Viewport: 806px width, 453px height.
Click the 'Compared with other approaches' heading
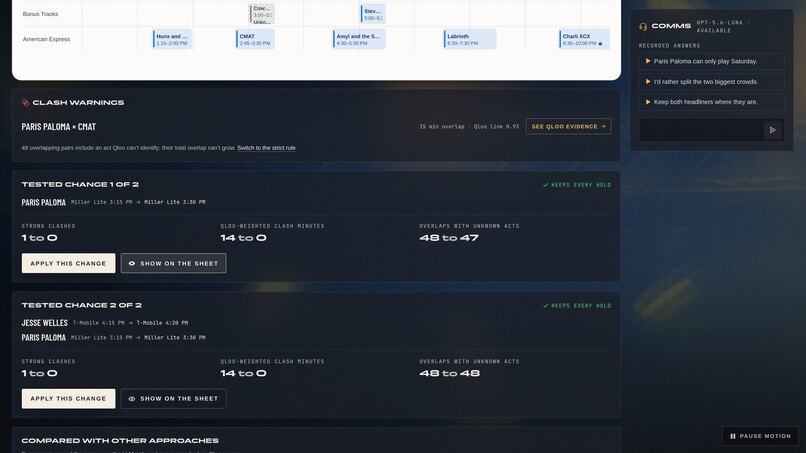pyautogui.click(x=120, y=441)
